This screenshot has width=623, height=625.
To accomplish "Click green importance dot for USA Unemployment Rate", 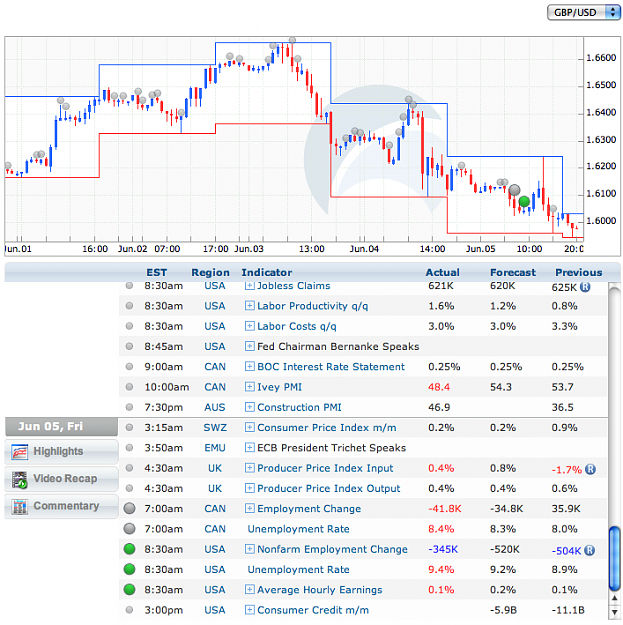I will click(x=129, y=569).
